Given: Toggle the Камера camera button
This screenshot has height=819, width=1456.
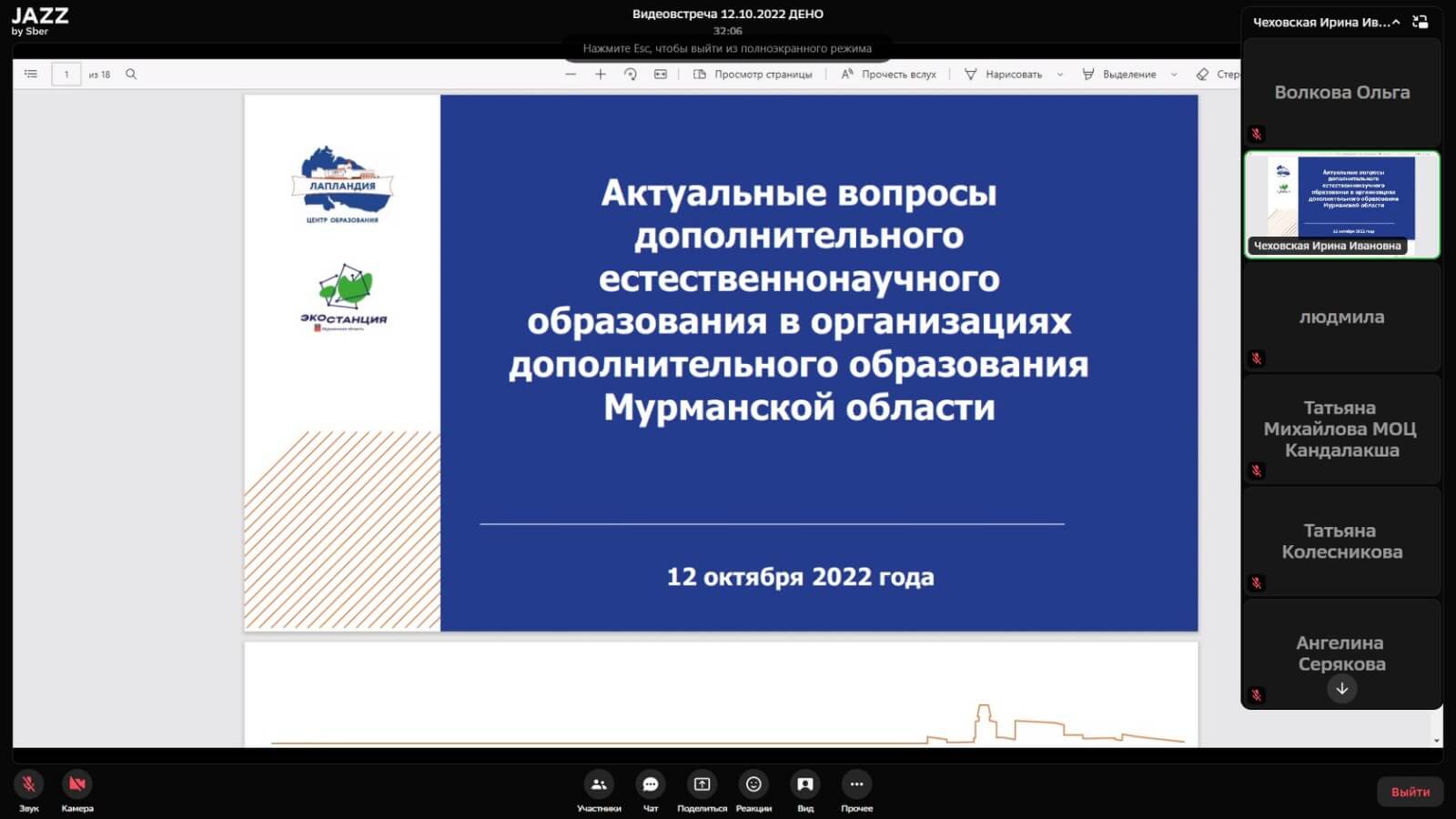Looking at the screenshot, I should point(77,784).
